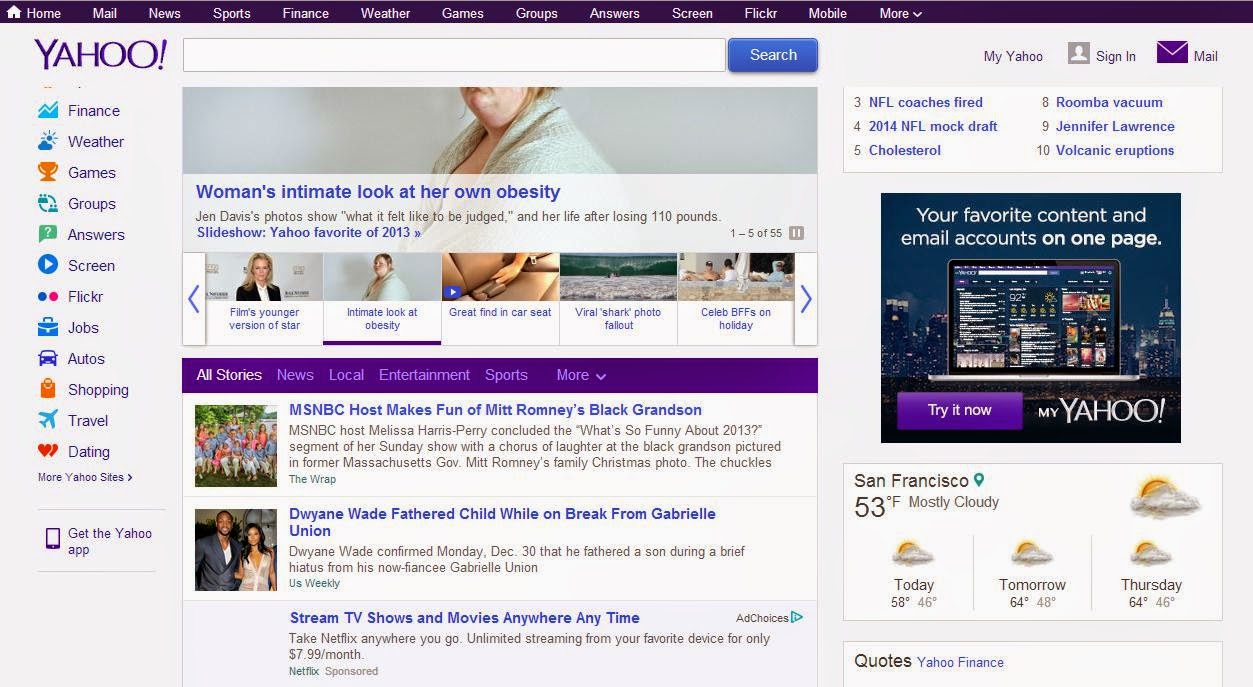This screenshot has width=1253, height=687.
Task: Open the purple Mail envelope icon
Action: pyautogui.click(x=1172, y=52)
